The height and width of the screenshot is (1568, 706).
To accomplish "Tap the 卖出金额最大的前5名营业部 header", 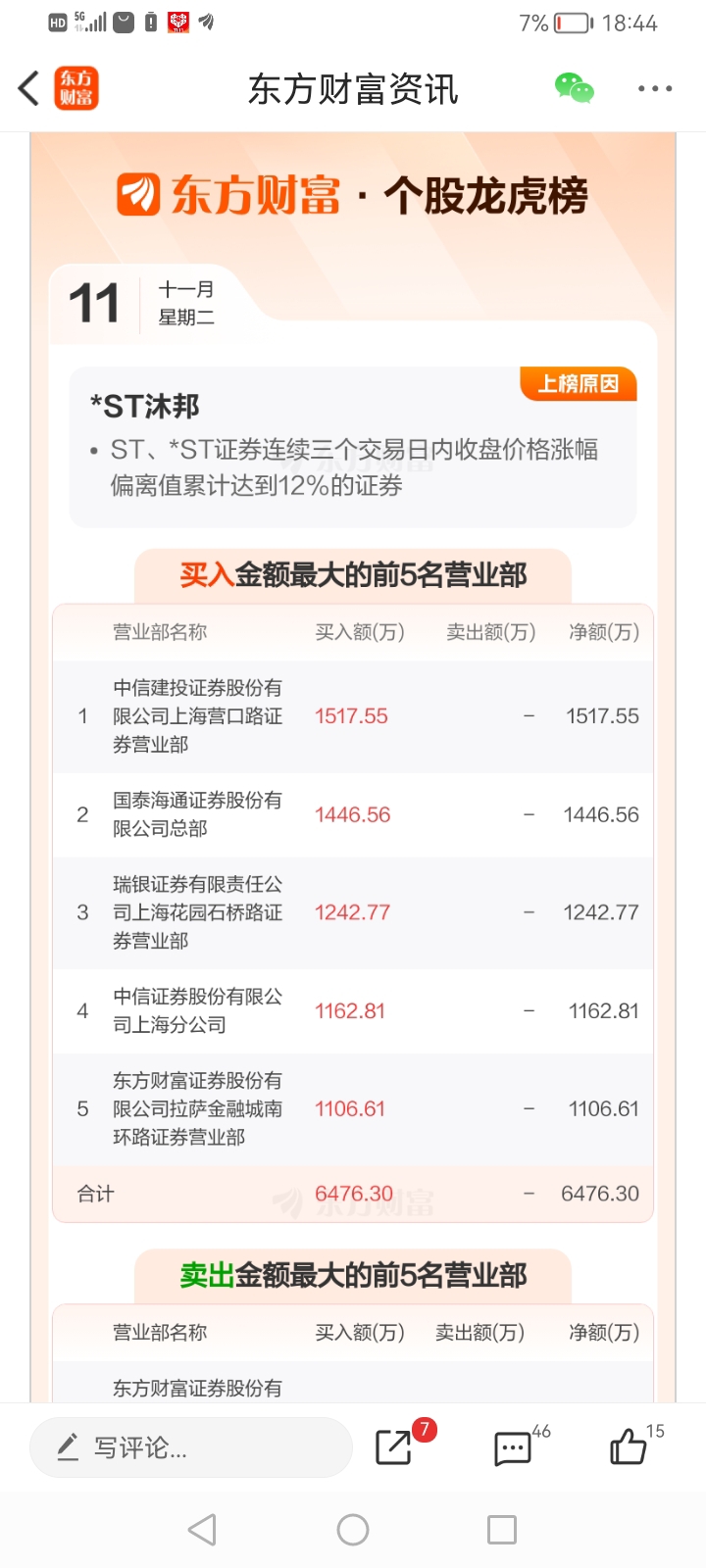I will point(353,1275).
